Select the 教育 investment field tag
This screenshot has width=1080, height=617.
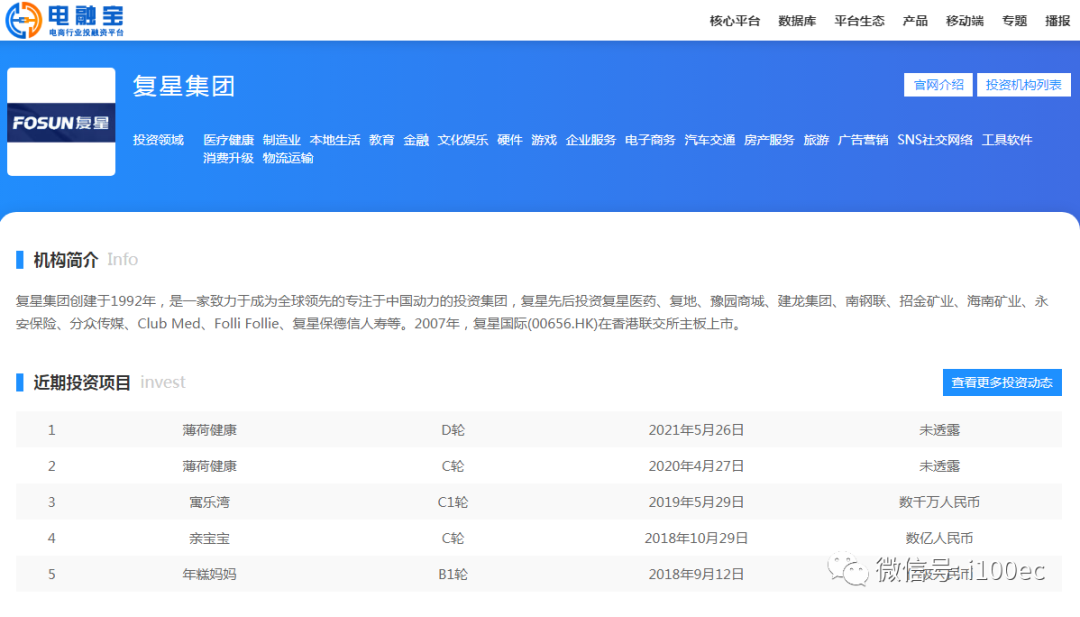coord(382,140)
